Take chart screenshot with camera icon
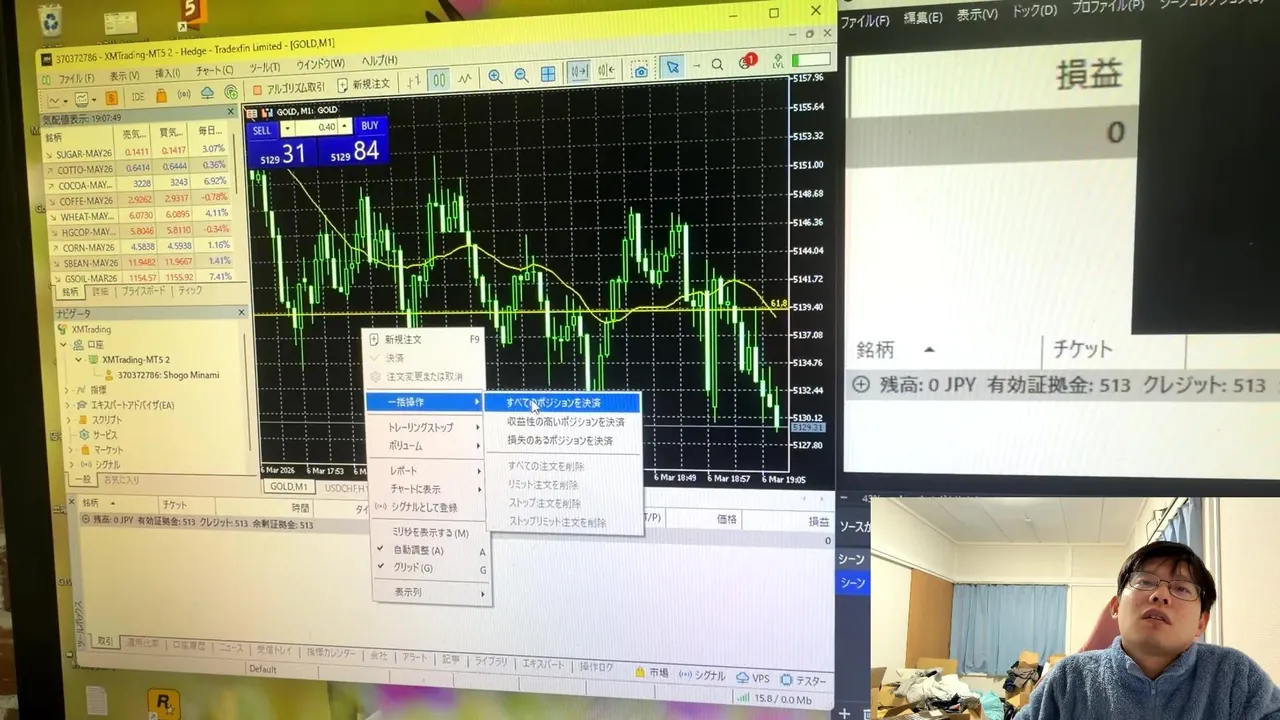The width and height of the screenshot is (1280, 720). point(641,71)
